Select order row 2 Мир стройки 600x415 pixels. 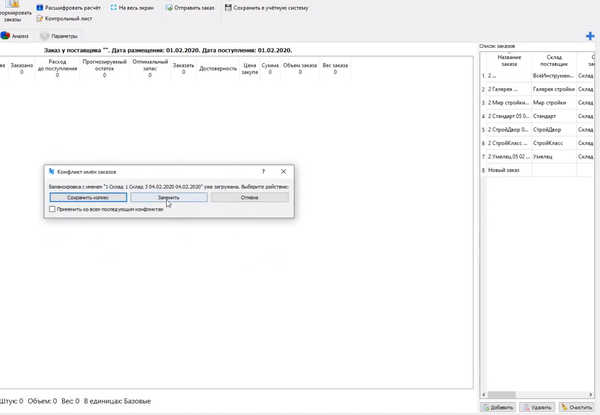pyautogui.click(x=538, y=103)
